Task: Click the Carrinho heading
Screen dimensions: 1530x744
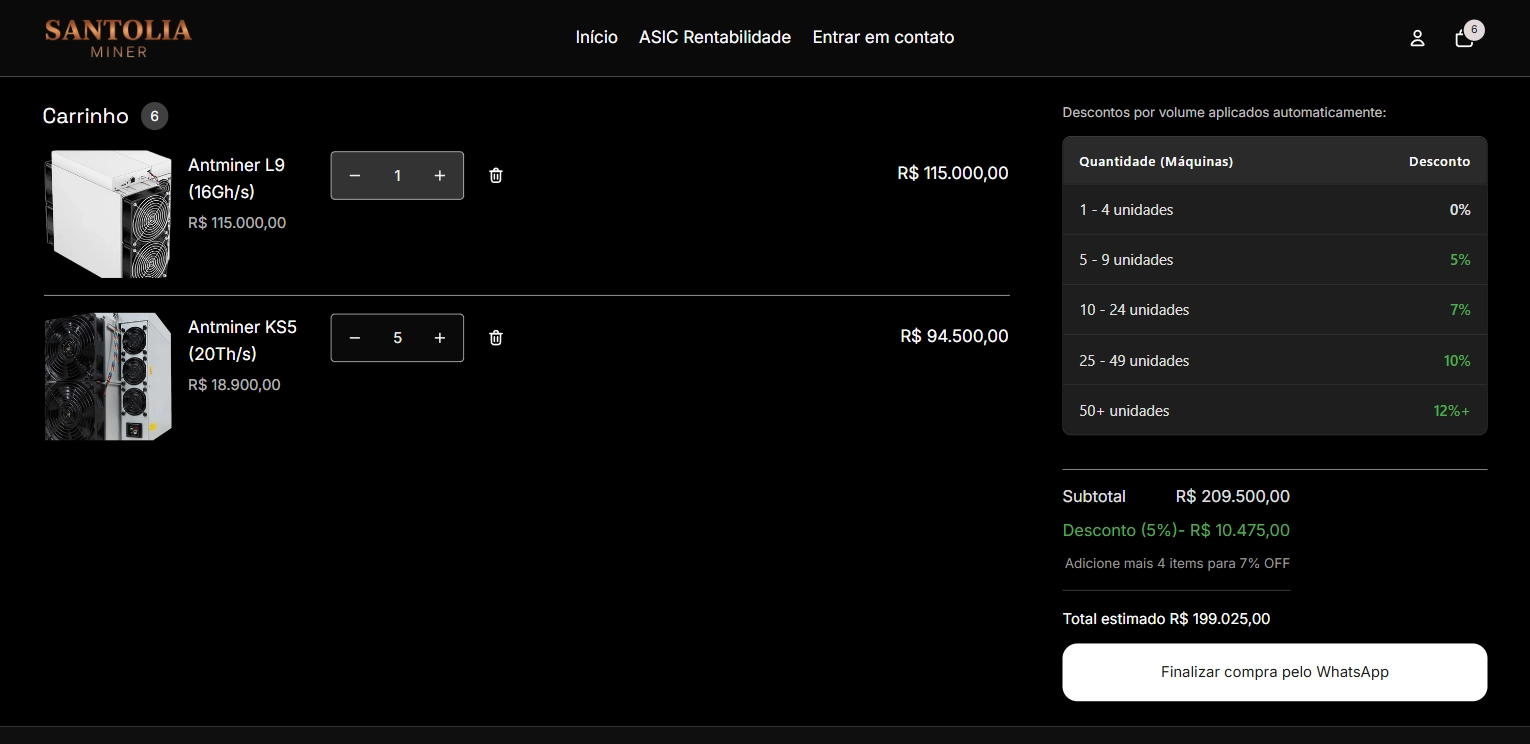Action: [x=86, y=116]
